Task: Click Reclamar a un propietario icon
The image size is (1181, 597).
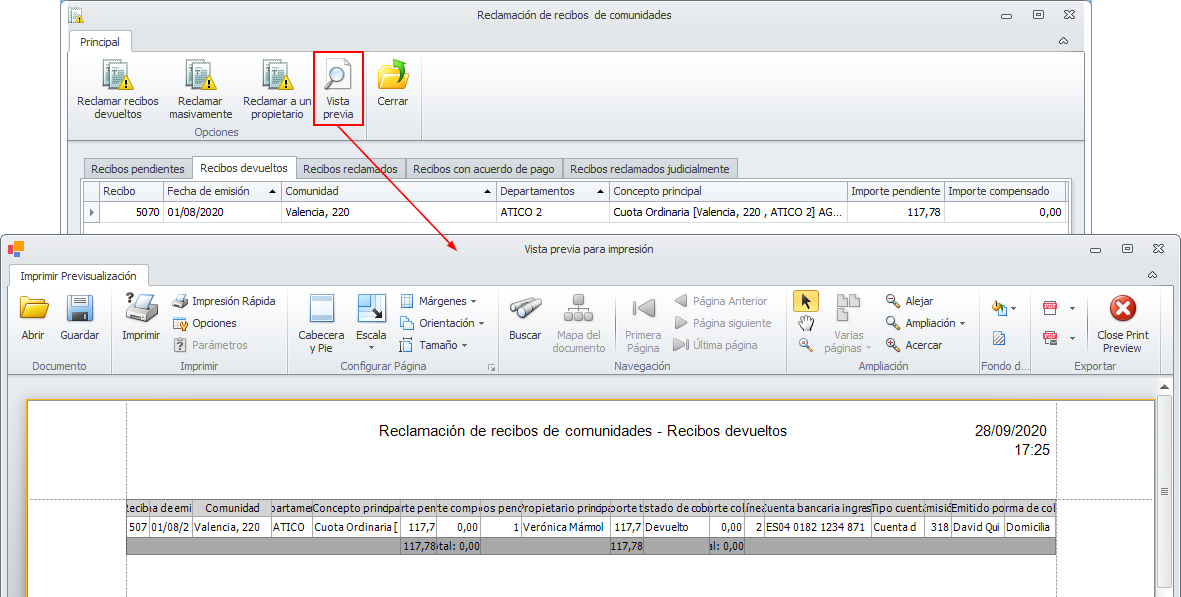Action: pos(277,76)
